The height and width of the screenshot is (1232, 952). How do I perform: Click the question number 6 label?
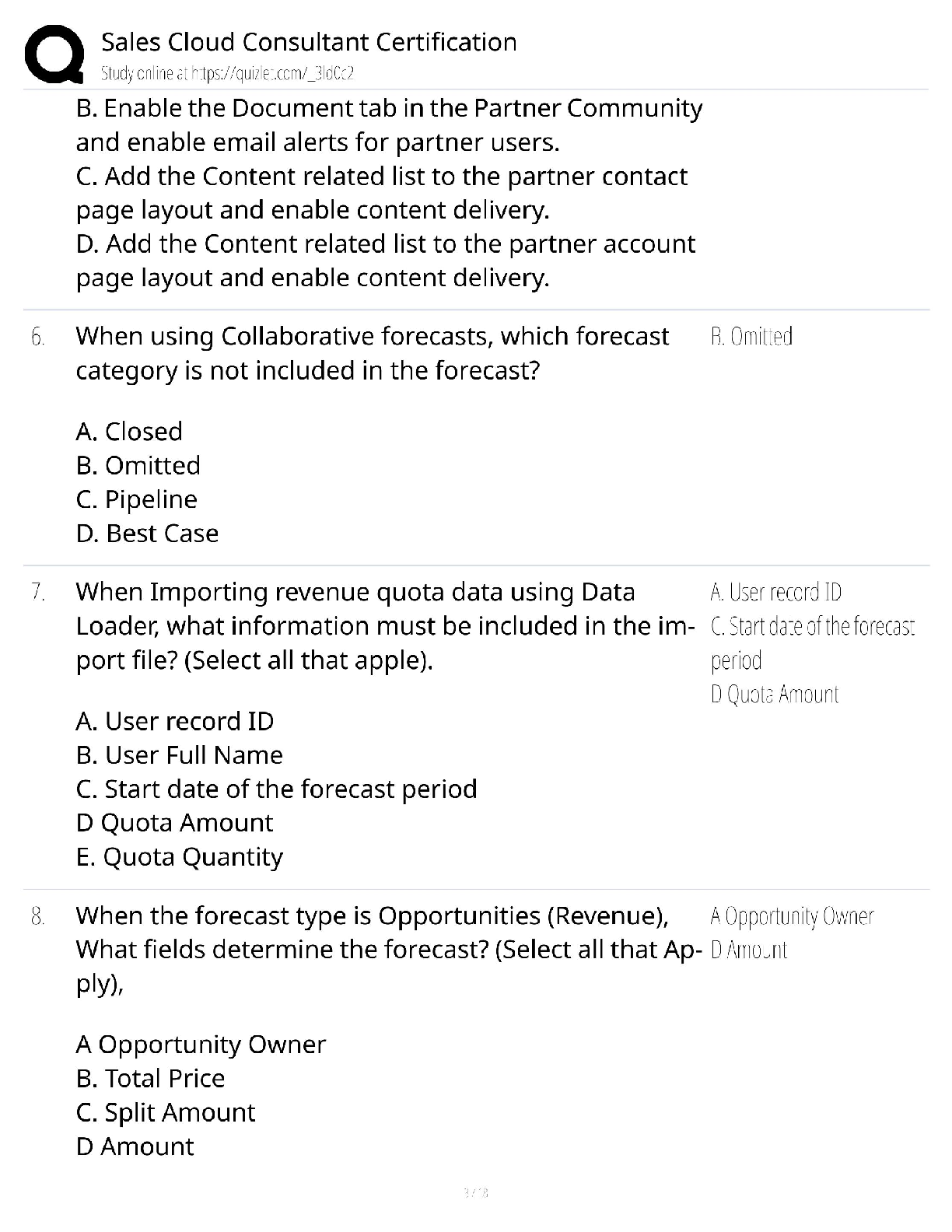coord(37,338)
